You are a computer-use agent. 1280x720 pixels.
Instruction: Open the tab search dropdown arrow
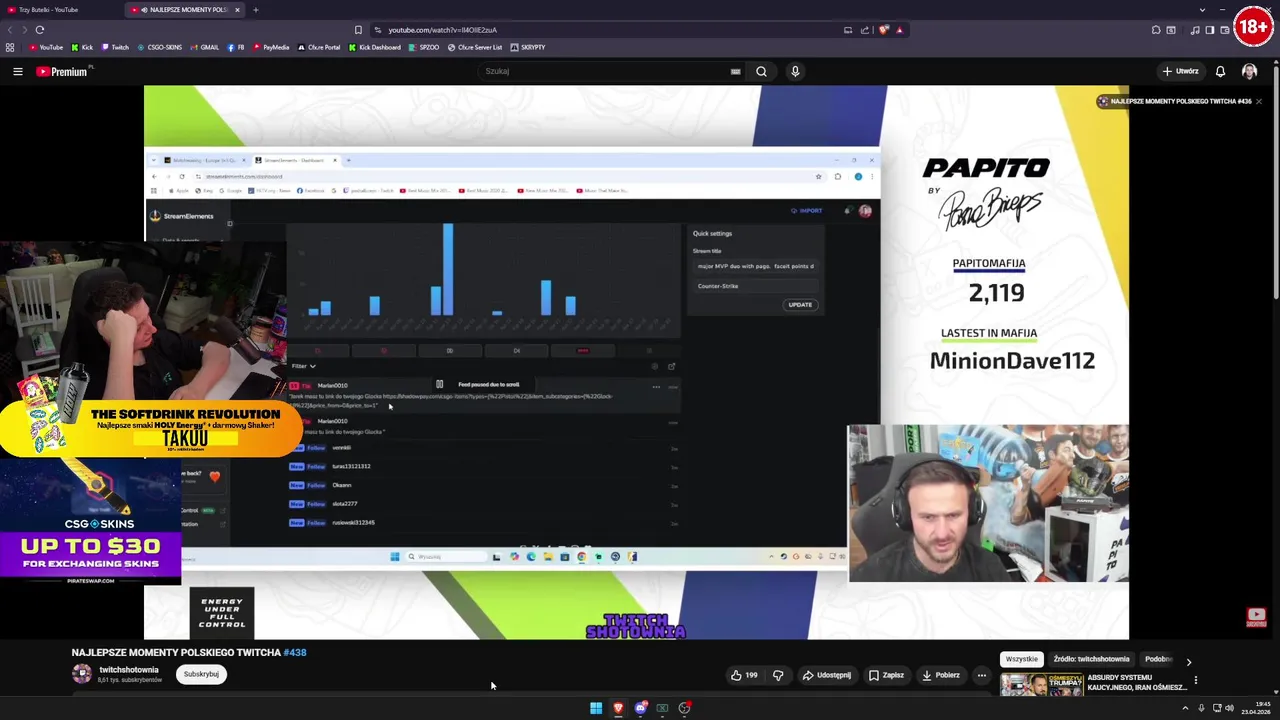pos(1202,10)
